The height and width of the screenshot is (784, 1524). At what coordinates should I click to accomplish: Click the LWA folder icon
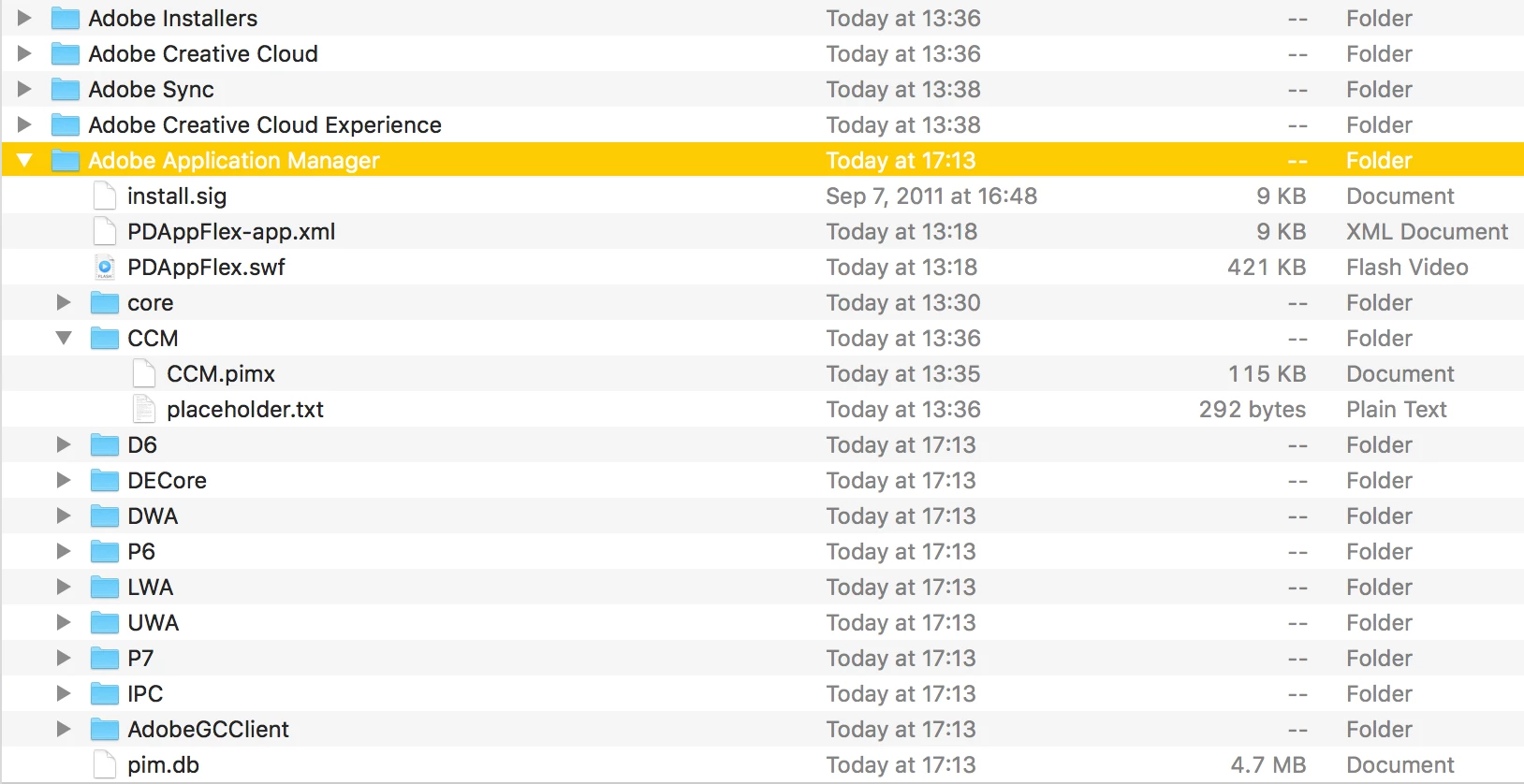point(104,587)
